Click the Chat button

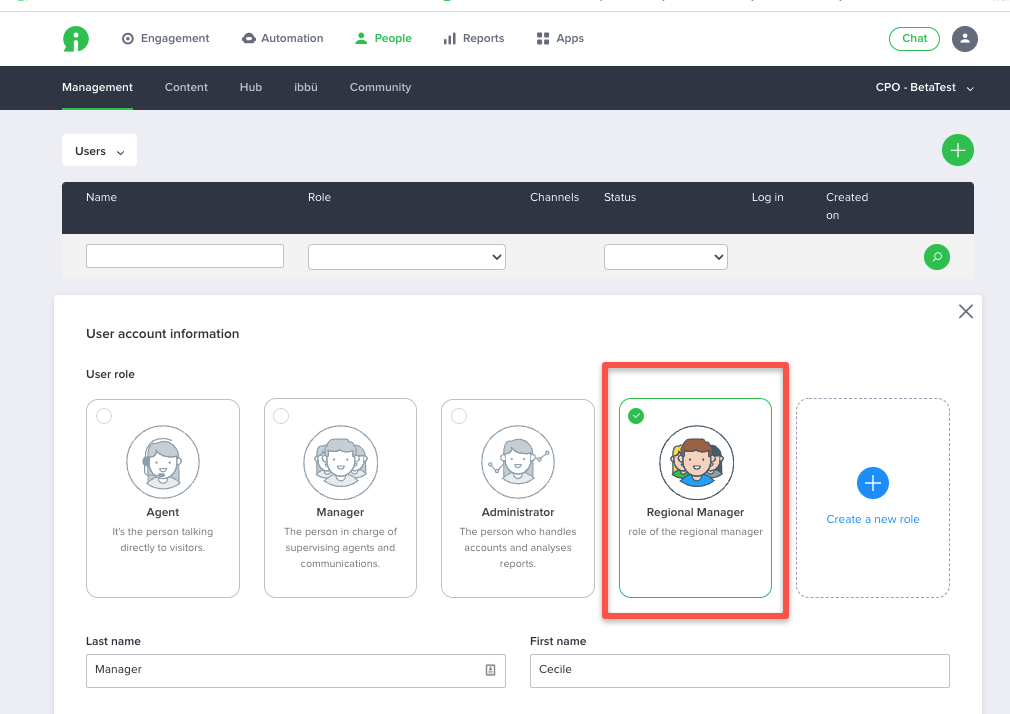(914, 39)
